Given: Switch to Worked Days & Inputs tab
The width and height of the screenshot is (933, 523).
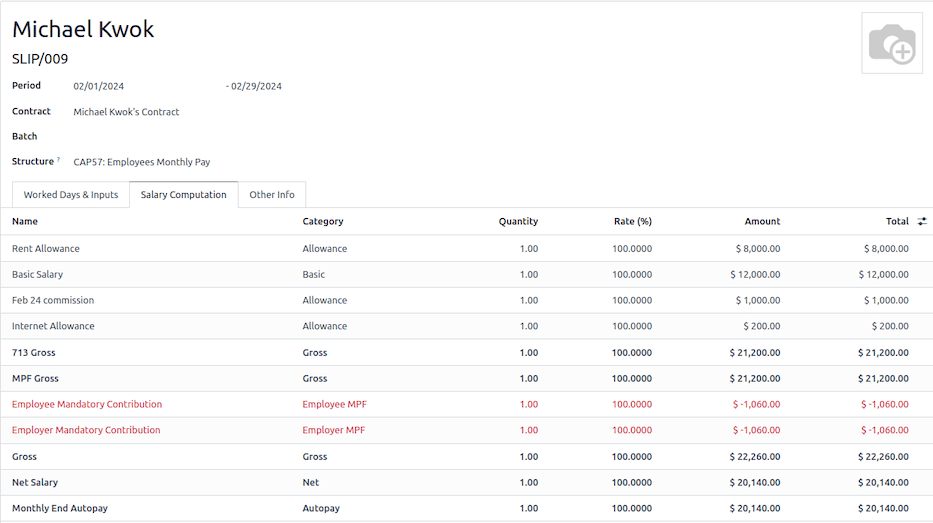Looking at the screenshot, I should 71,195.
